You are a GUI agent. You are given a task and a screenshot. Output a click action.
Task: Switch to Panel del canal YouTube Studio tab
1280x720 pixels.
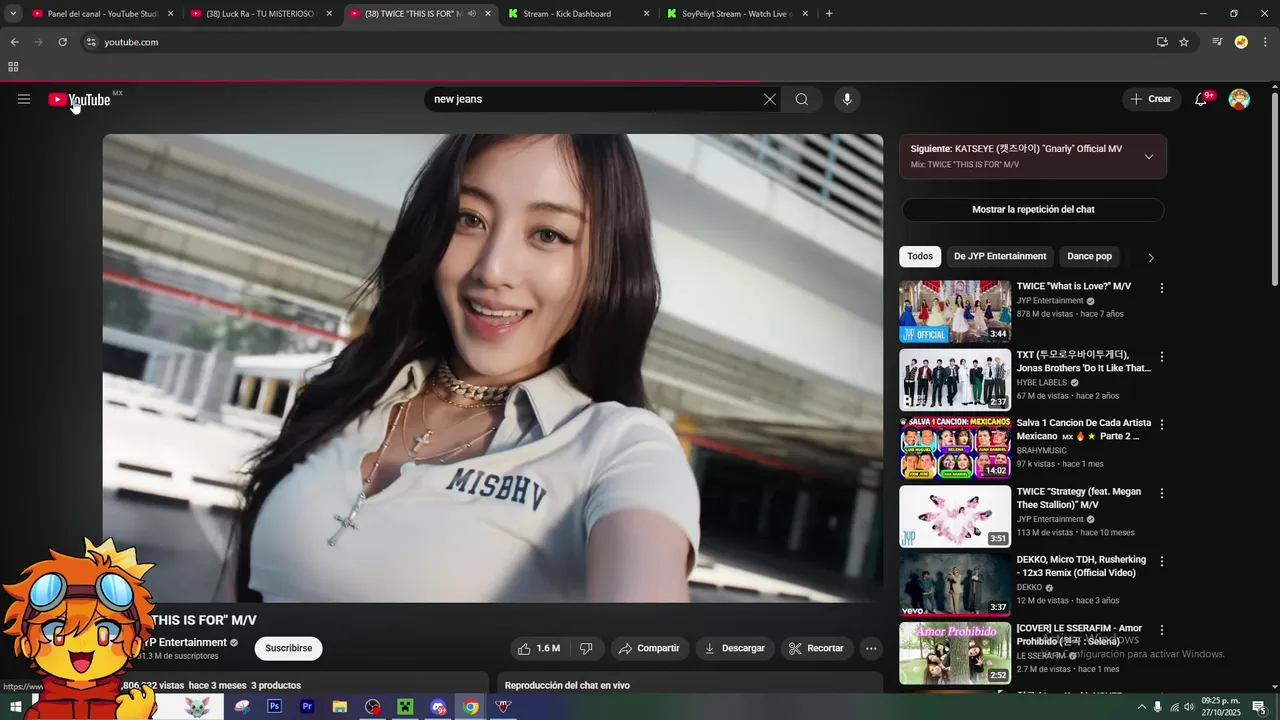point(100,14)
